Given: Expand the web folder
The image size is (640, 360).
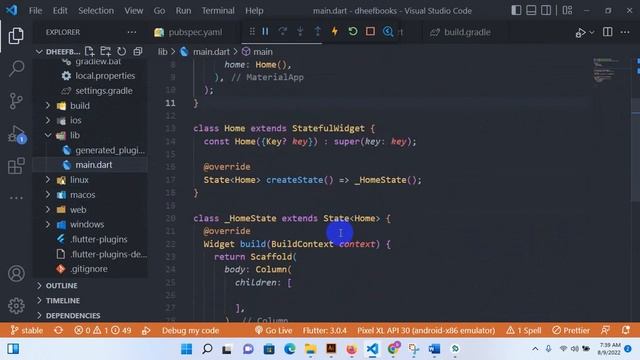Looking at the screenshot, I should click(x=48, y=209).
